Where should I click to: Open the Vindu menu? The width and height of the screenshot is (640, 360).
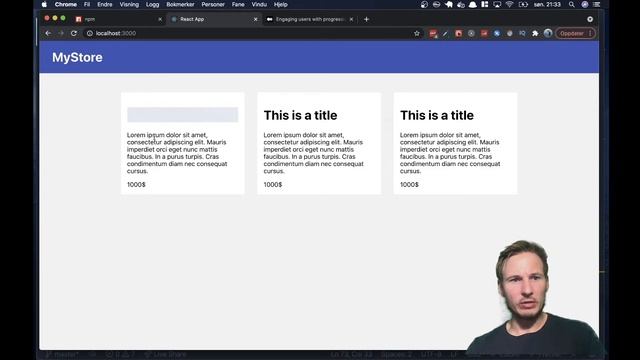(259, 4)
